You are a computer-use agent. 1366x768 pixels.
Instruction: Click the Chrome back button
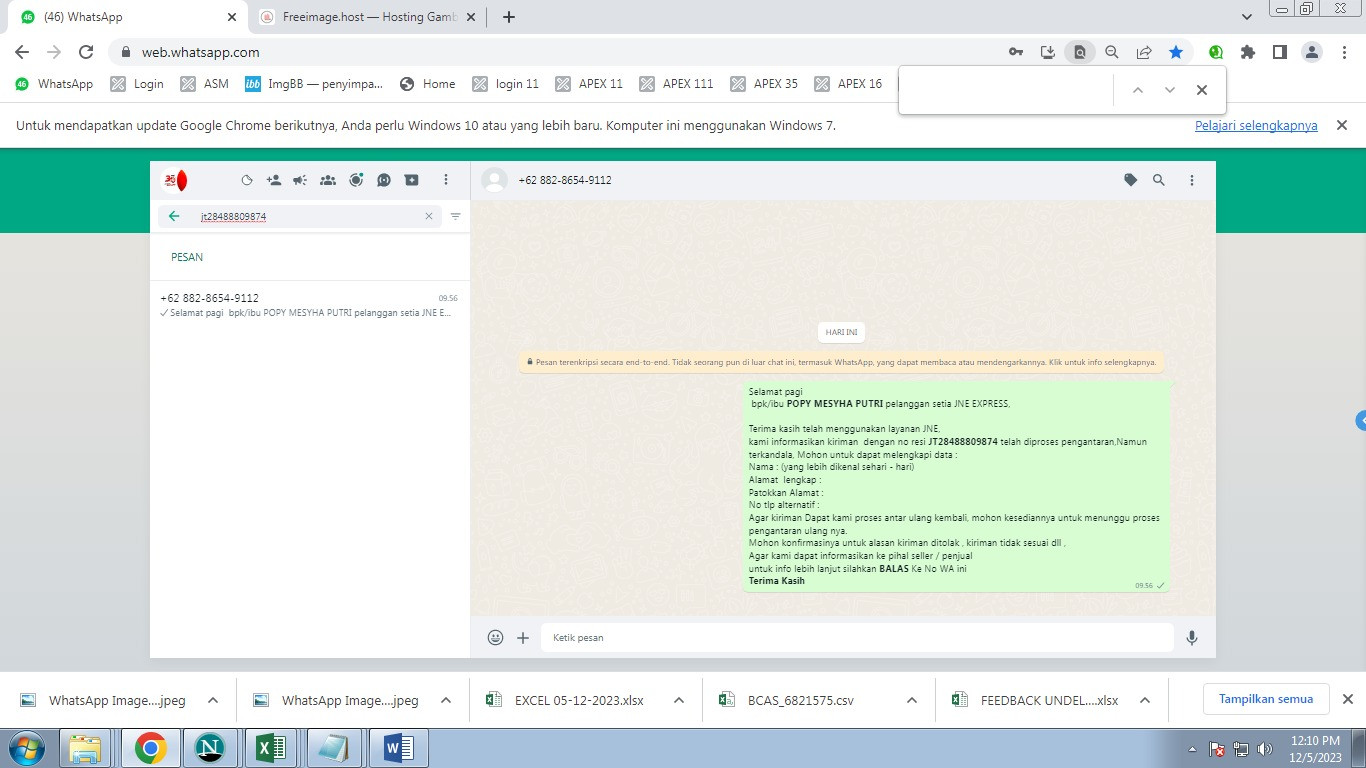click(x=22, y=52)
